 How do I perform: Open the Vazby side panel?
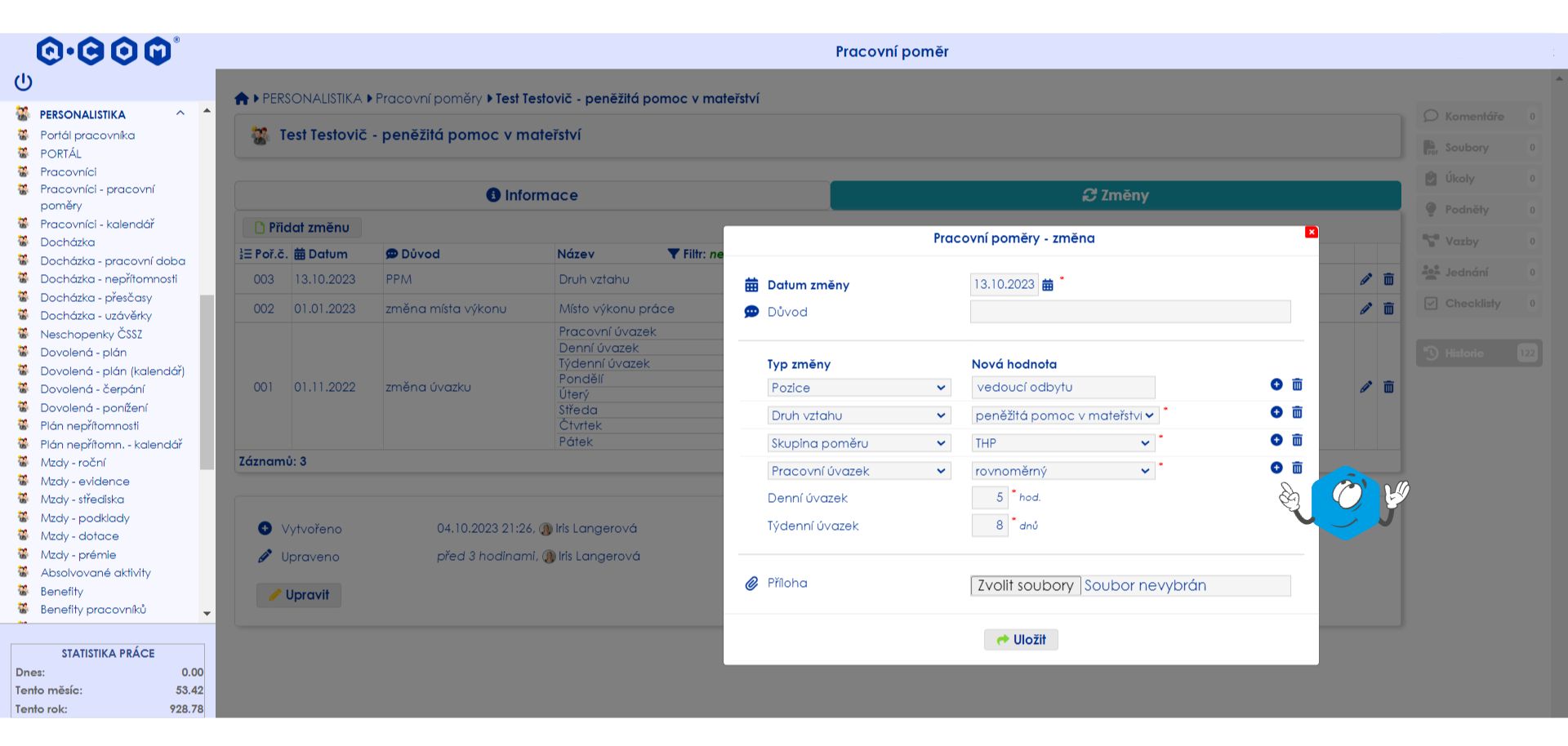pyautogui.click(x=1479, y=241)
